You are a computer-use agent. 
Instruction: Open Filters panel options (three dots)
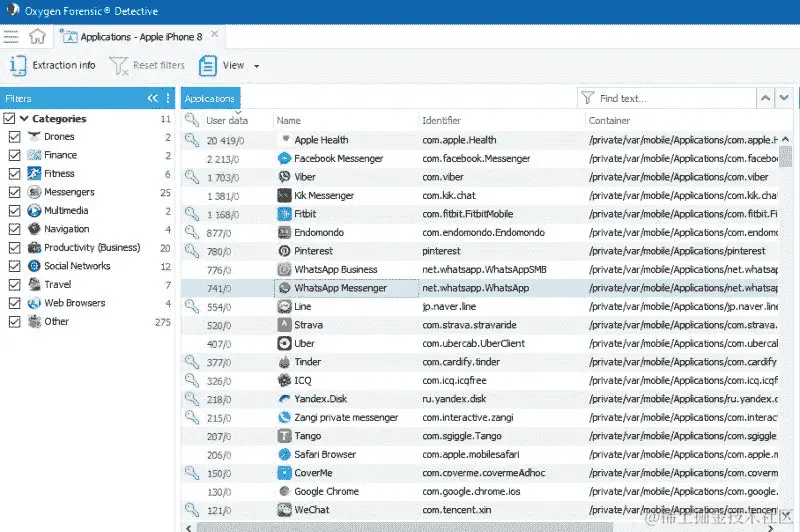[168, 98]
